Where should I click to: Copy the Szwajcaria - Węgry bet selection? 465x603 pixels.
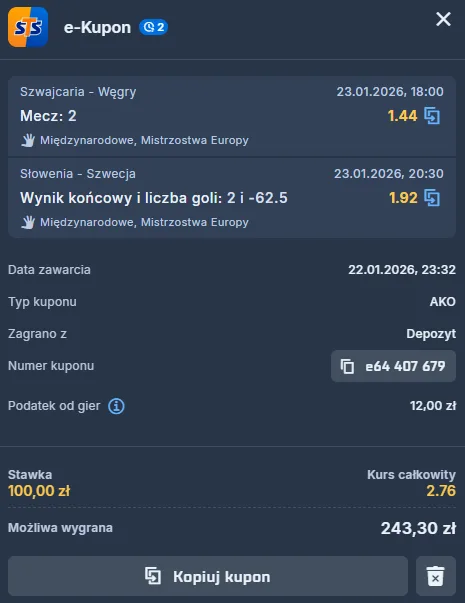tap(432, 116)
